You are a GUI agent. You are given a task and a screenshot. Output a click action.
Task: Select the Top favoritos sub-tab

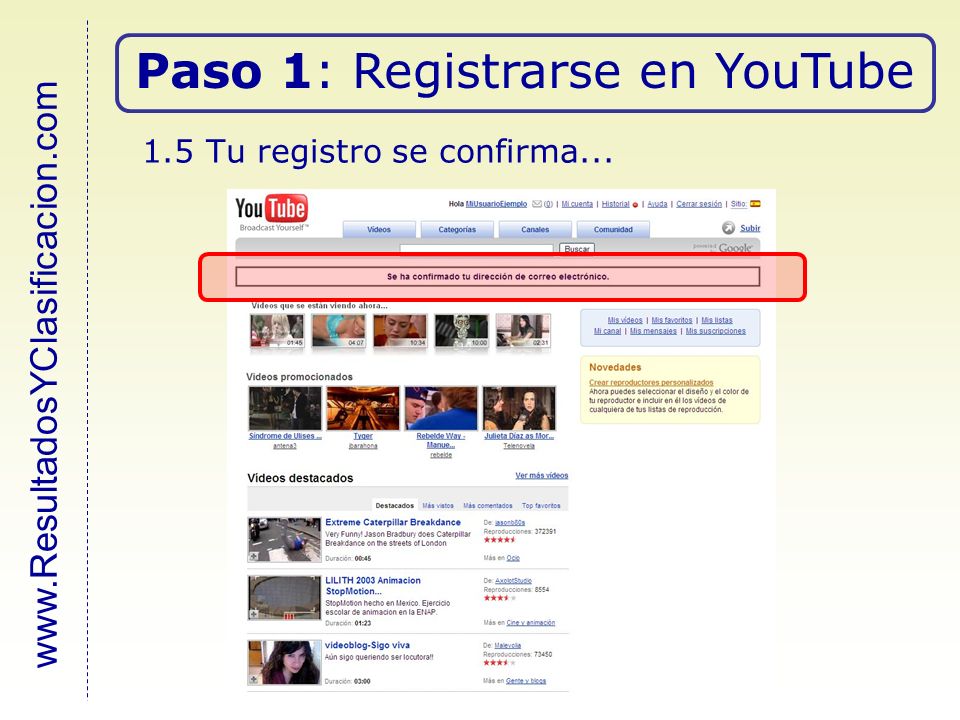click(541, 506)
